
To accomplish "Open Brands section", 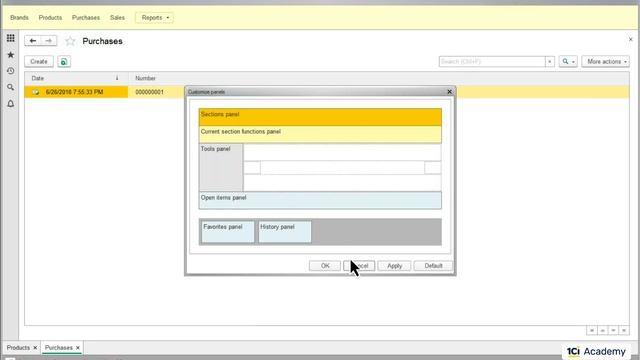I will [x=19, y=18].
